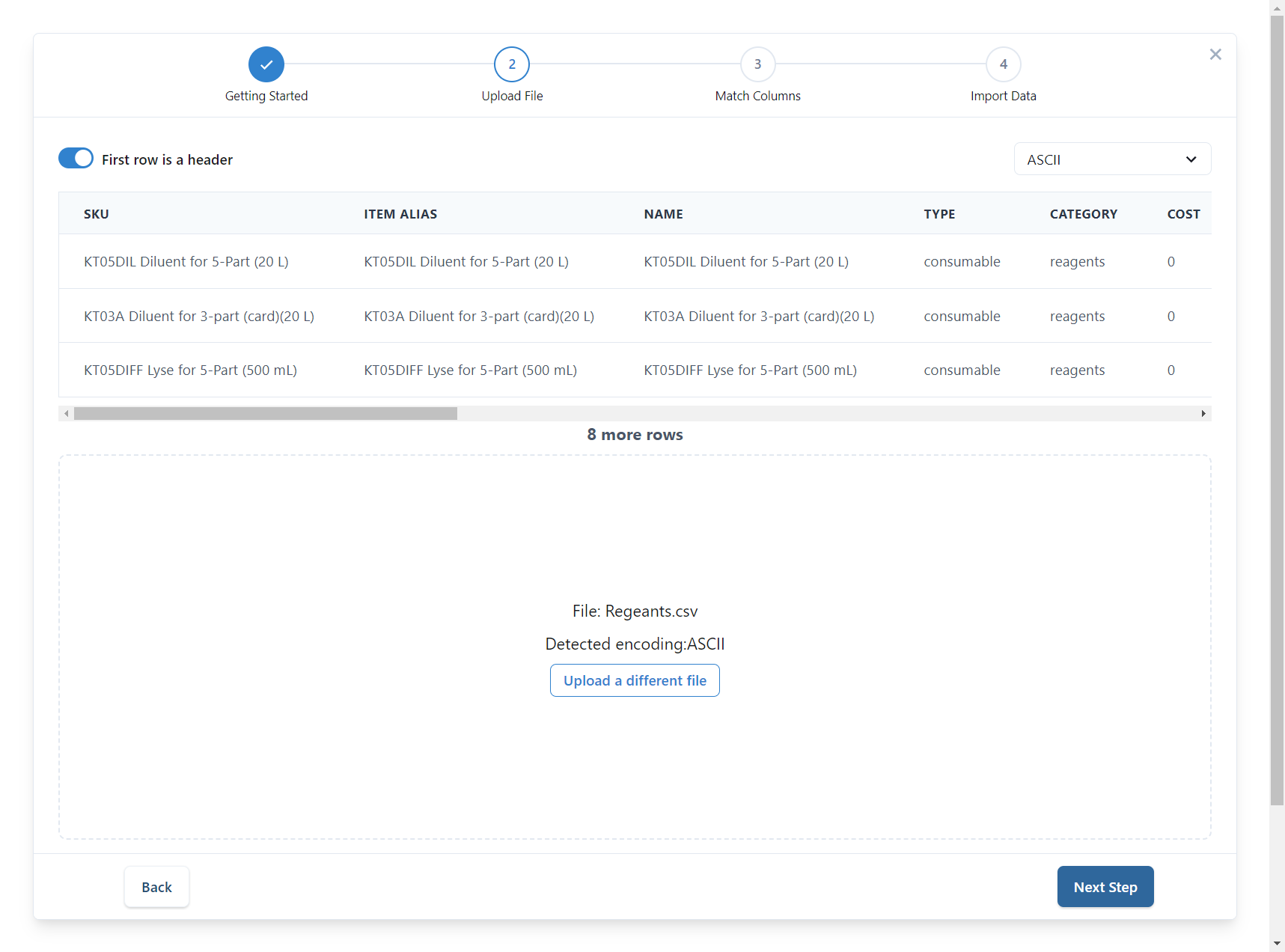Click the 'Import Data' step label
Viewport: 1285px width, 952px height.
[x=1004, y=96]
